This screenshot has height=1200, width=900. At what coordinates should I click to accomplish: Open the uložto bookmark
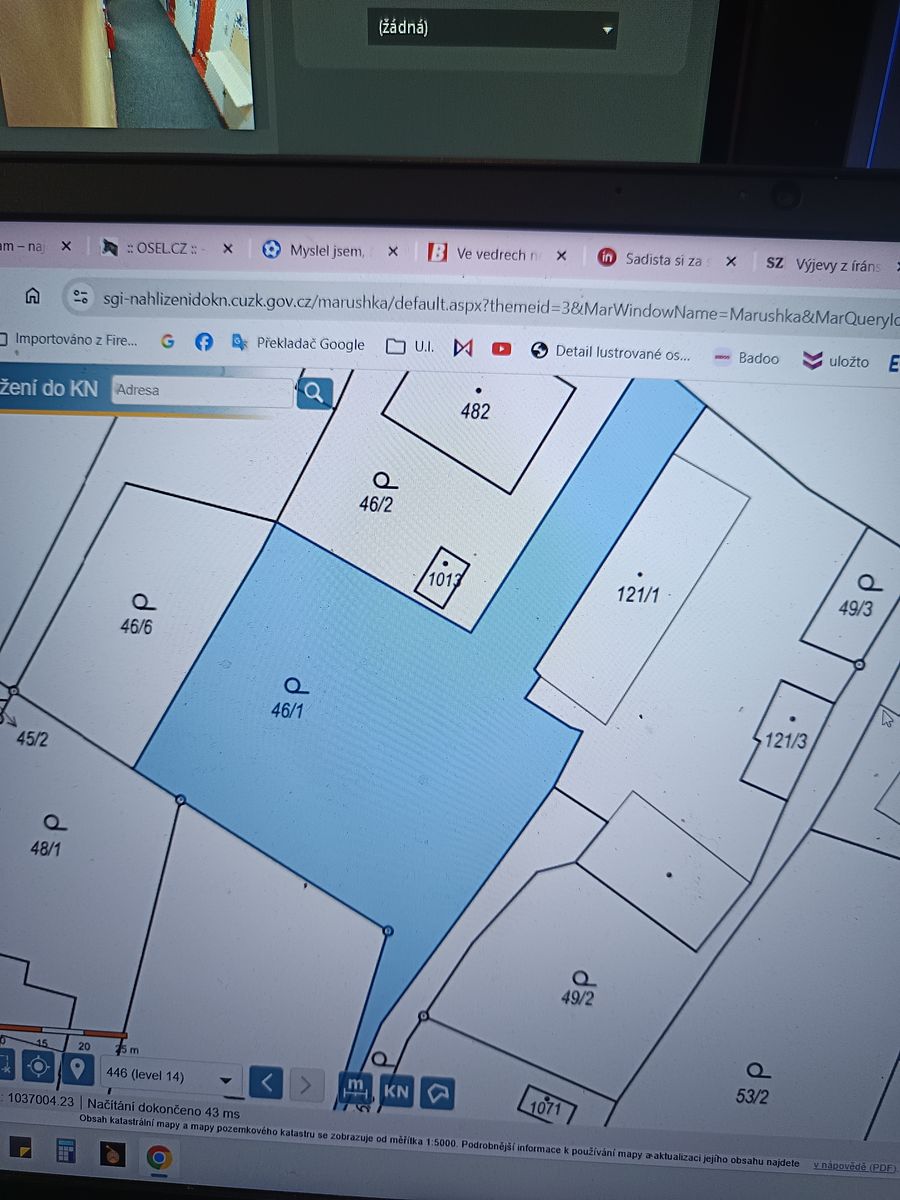[837, 360]
